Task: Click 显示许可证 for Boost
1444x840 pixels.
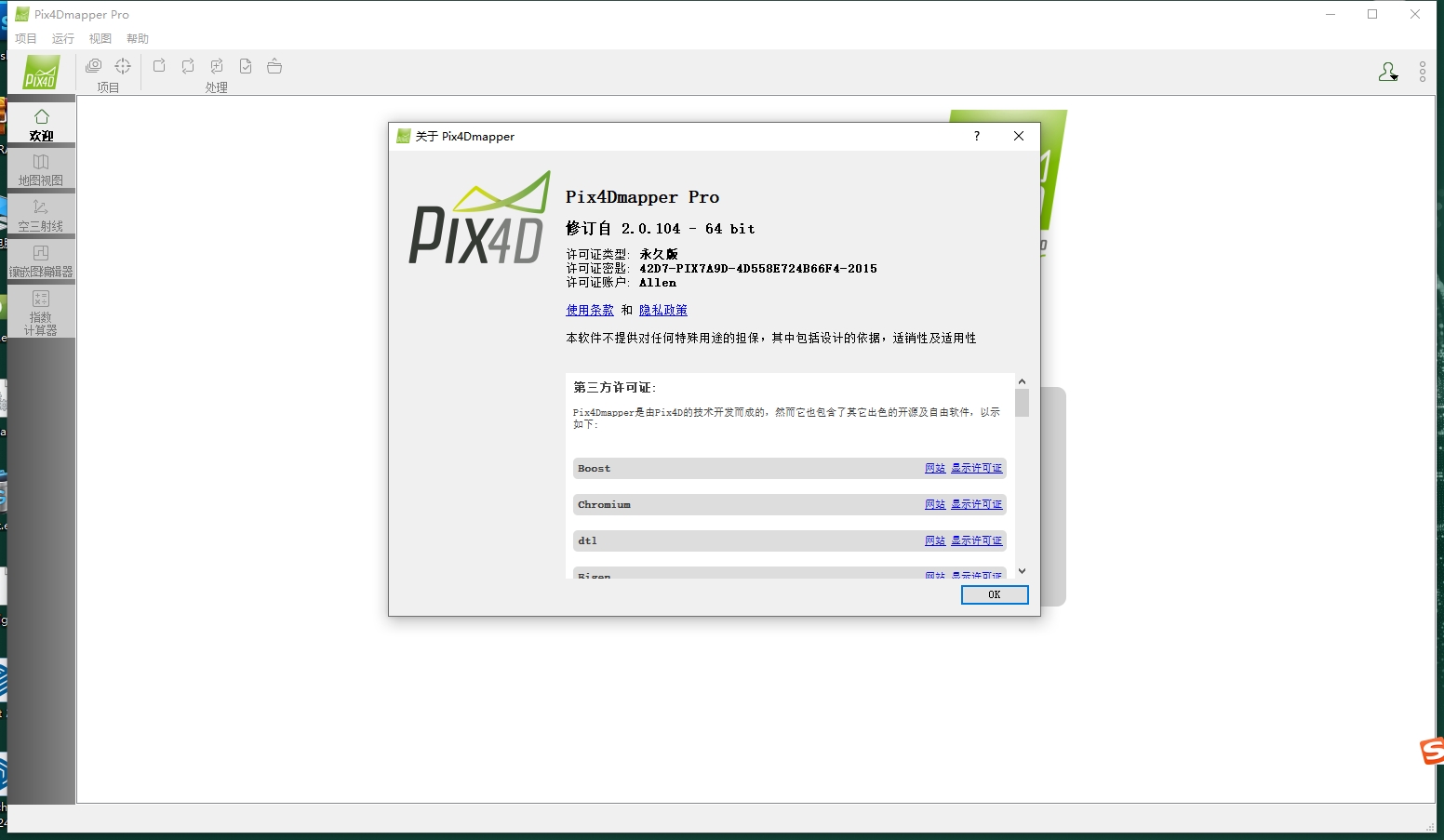Action: pyautogui.click(x=977, y=468)
